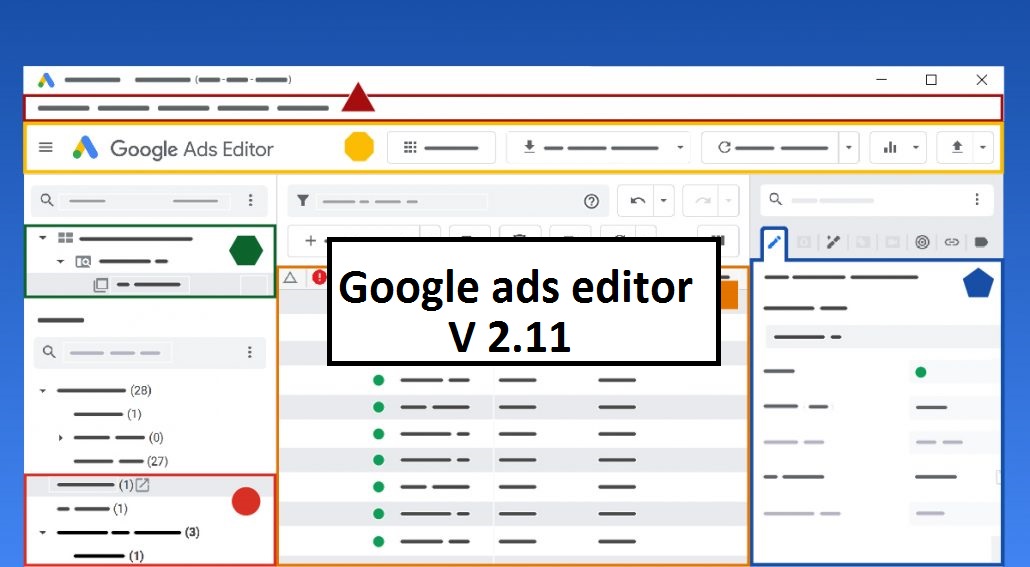This screenshot has width=1030, height=567.
Task: Click the red error indicator column header
Action: (x=319, y=277)
